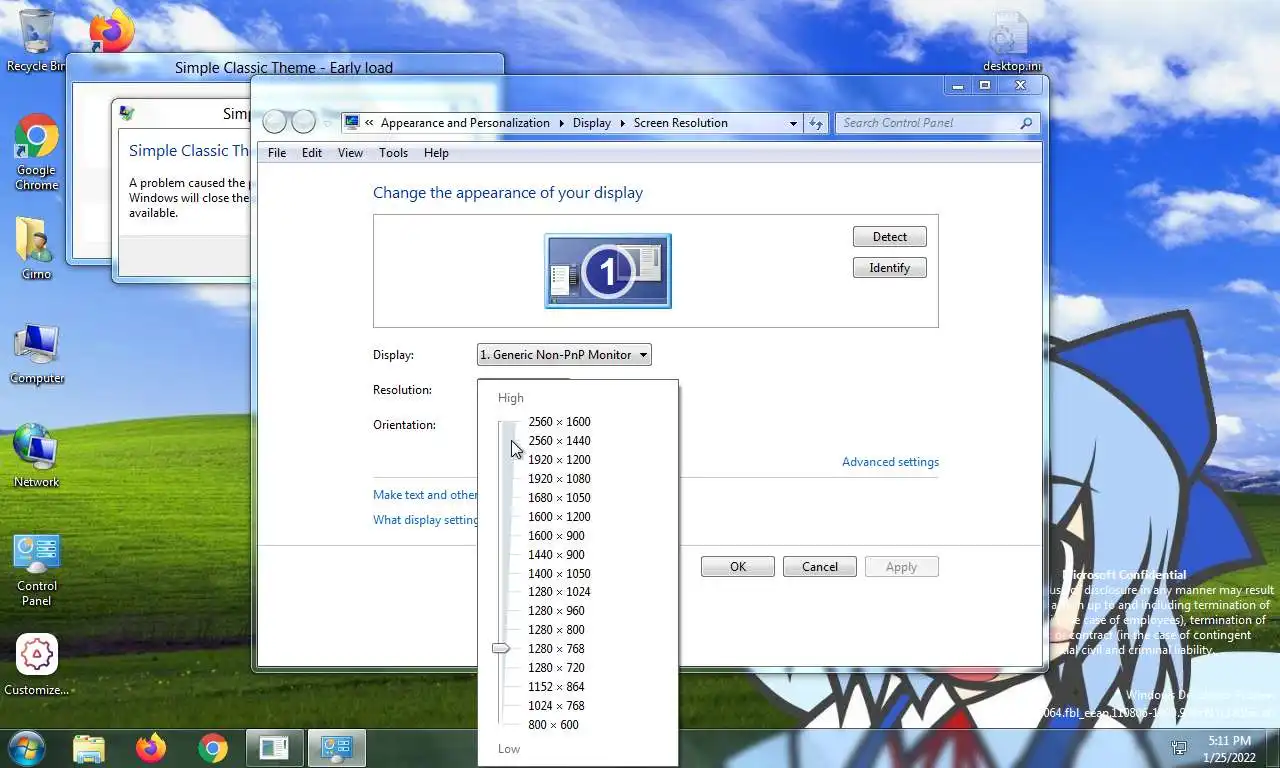Screen dimensions: 1280x768
Task: Open the Make text and other items link
Action: pos(425,495)
